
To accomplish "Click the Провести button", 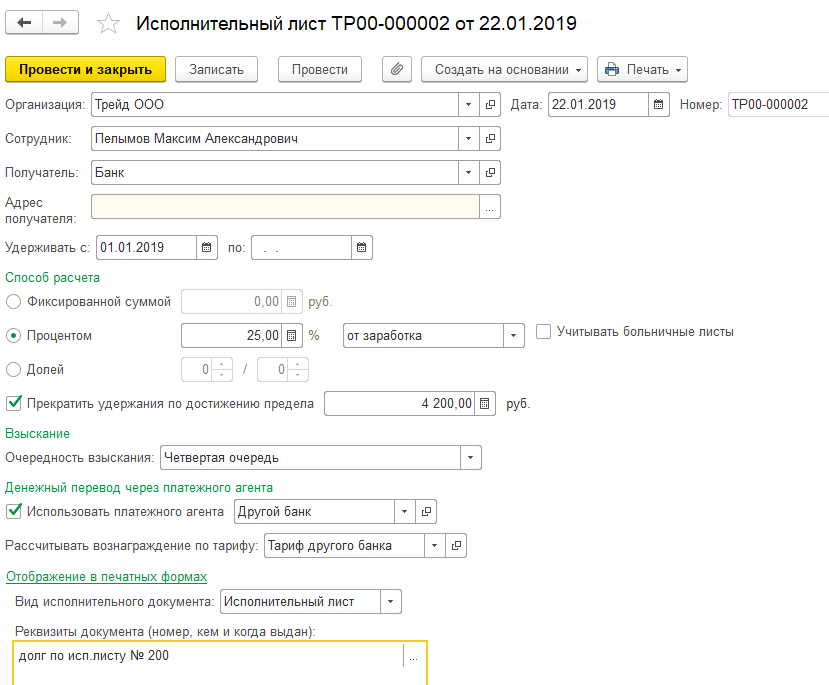I will click(320, 69).
